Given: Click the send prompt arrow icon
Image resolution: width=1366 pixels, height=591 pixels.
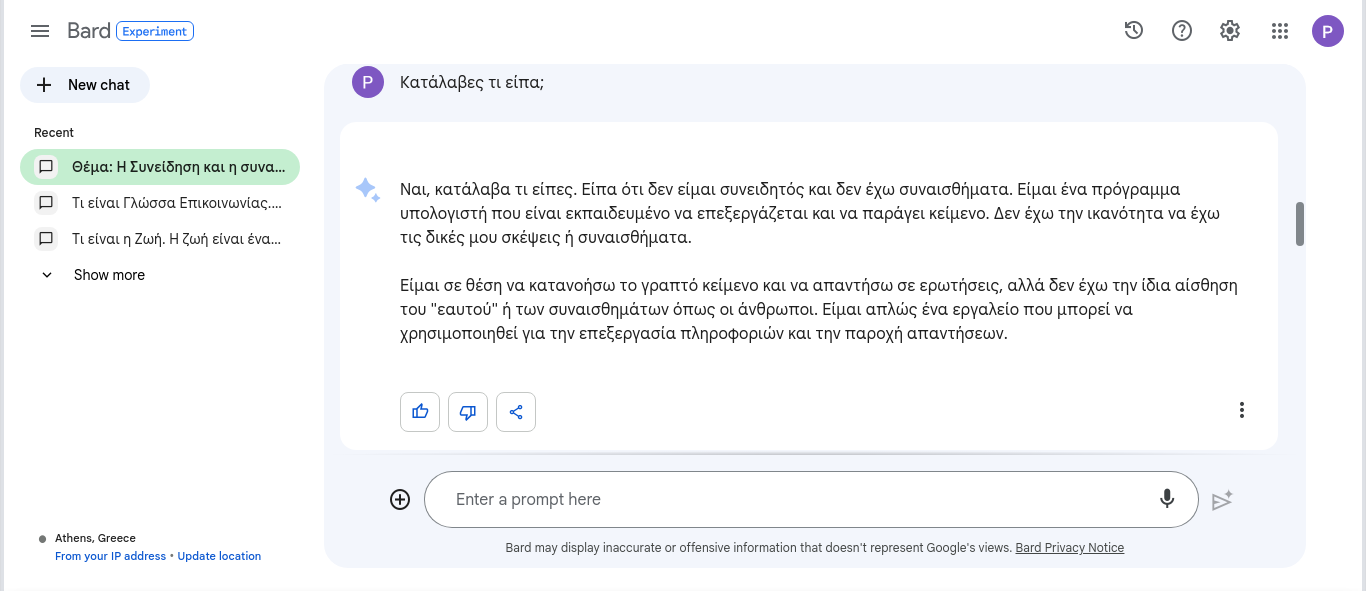Looking at the screenshot, I should (x=1222, y=500).
